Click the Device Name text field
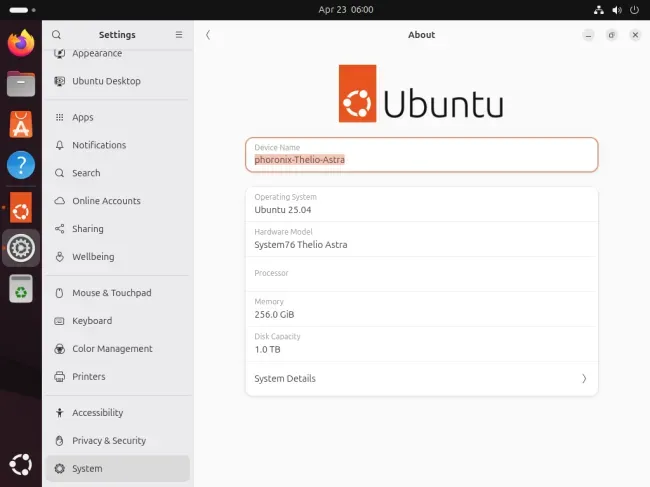Image resolution: width=650 pixels, height=487 pixels. (x=422, y=155)
